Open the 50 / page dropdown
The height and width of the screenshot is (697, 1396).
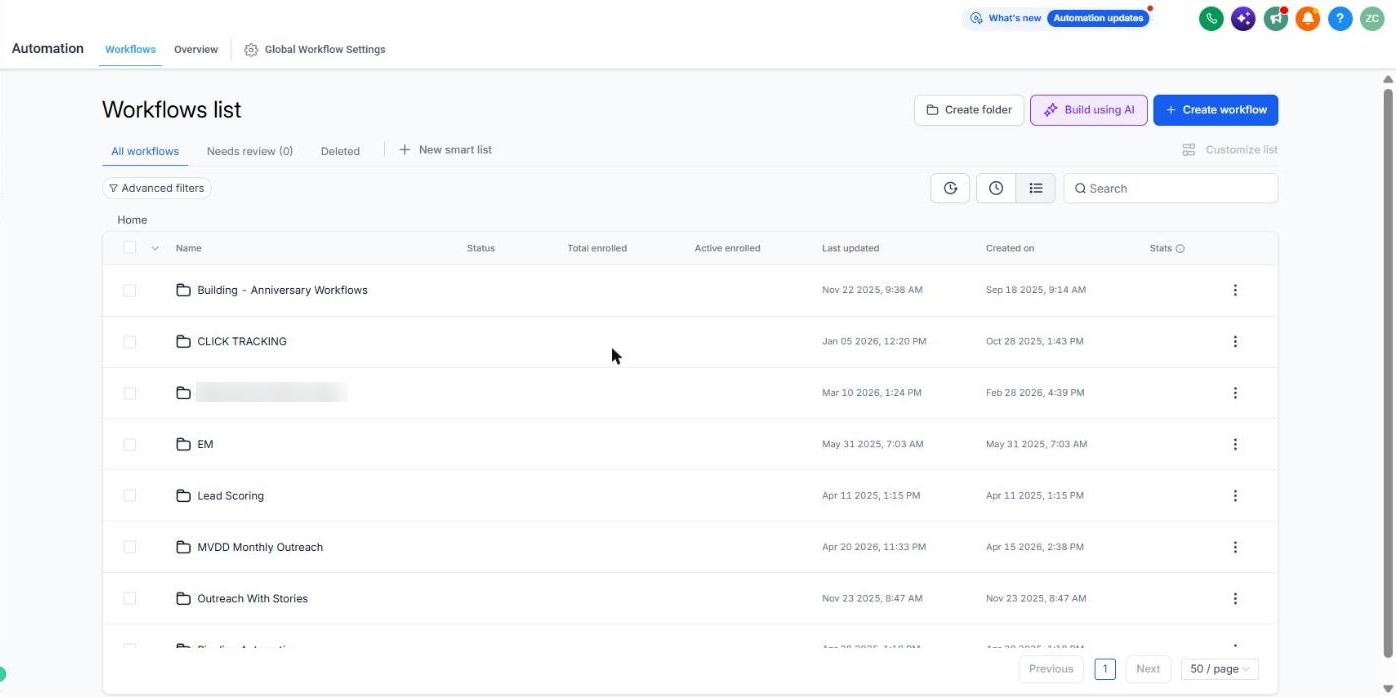pos(1220,669)
